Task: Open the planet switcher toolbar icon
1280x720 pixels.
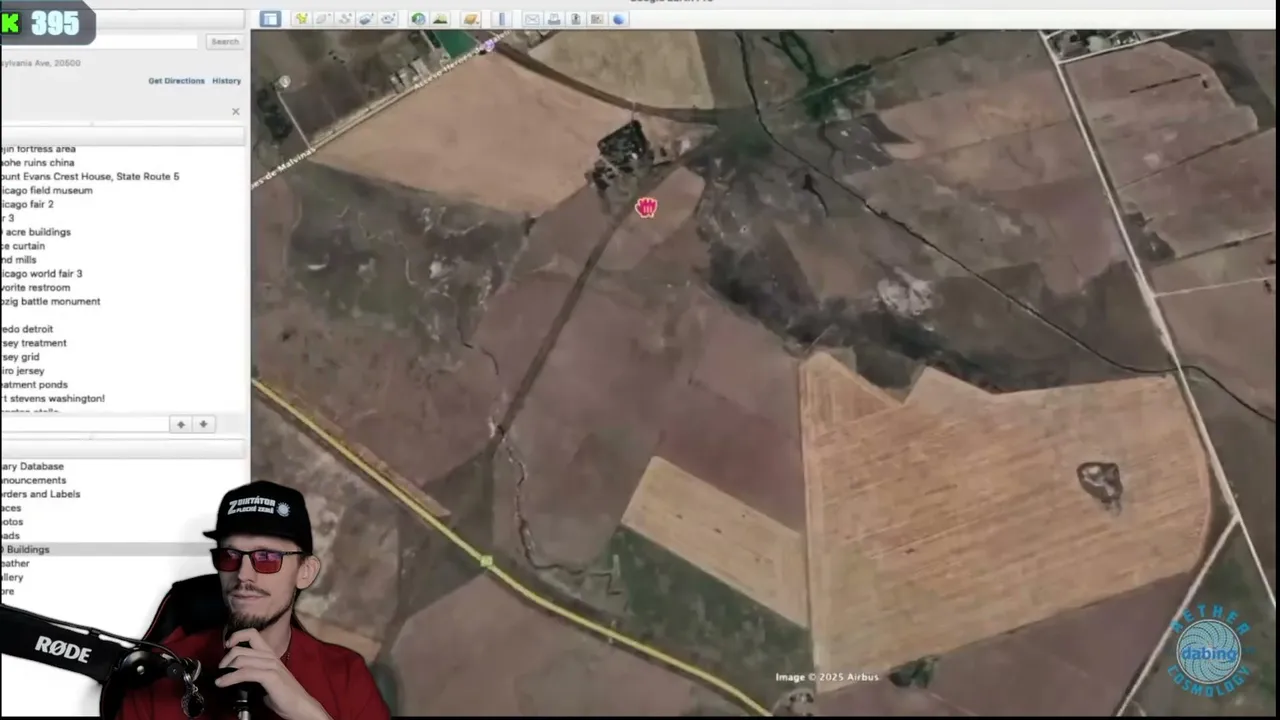Action: coord(471,19)
